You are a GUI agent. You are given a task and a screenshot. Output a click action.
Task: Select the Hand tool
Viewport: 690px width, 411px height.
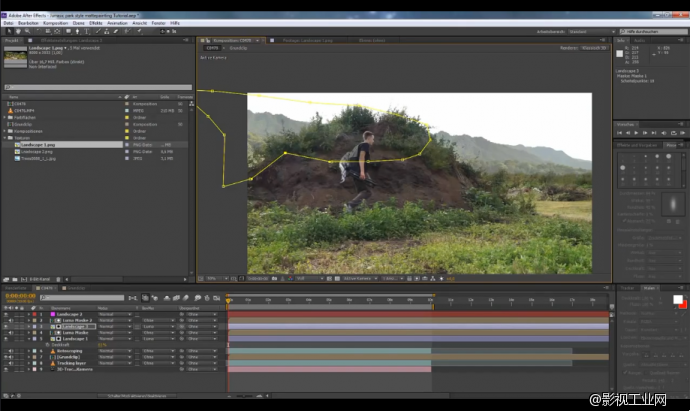(18, 31)
